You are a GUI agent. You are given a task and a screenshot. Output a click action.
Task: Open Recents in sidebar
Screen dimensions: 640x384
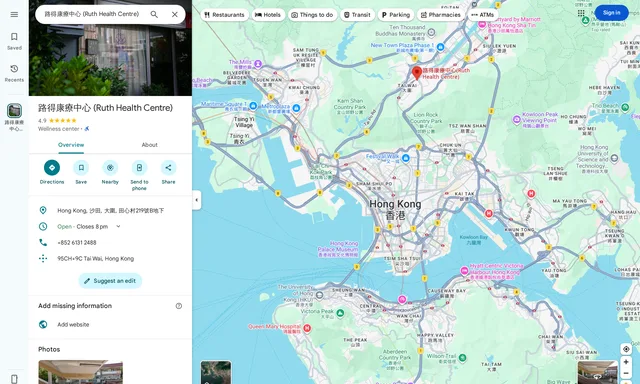coord(14,73)
